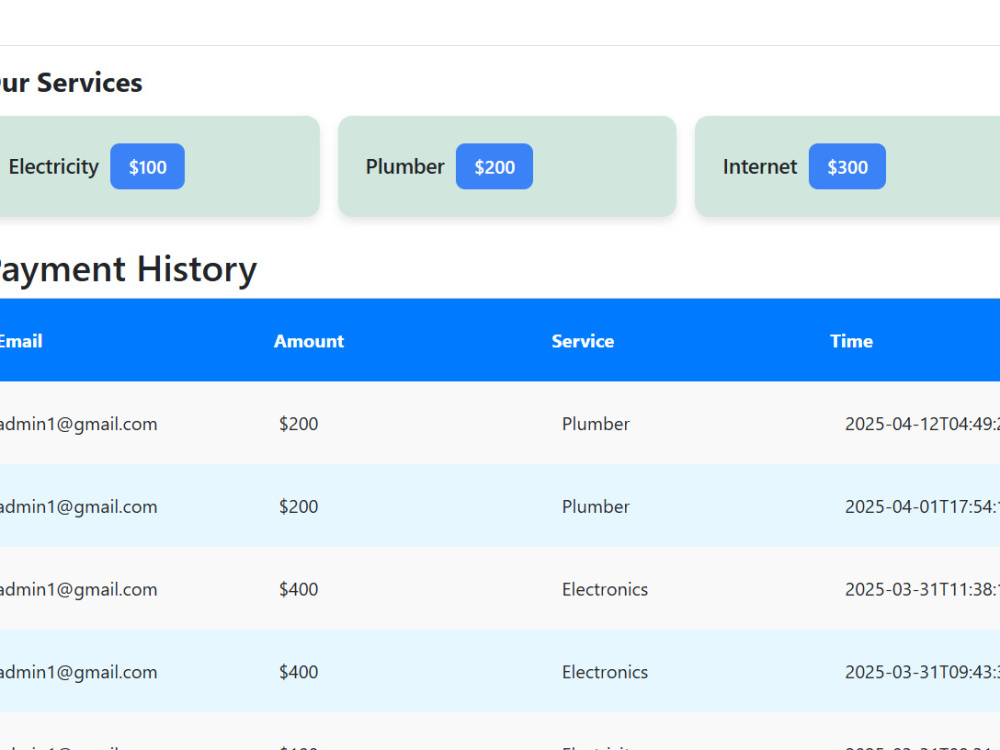Screen dimensions: 1000x750
Task: Click the 2025-04-01T17:54 timestamp
Action: (922, 507)
